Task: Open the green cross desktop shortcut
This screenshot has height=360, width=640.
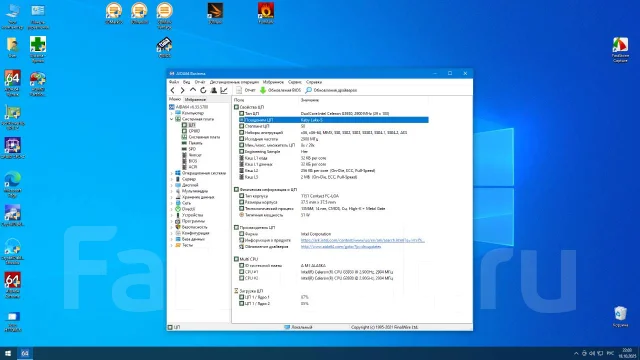Action: tap(38, 49)
